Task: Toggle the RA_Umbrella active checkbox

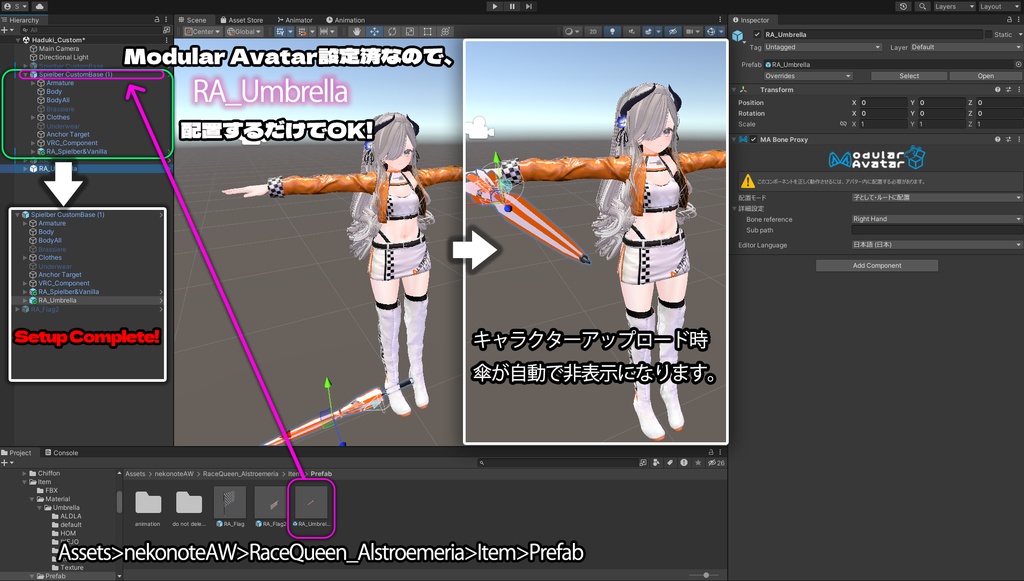Action: tap(757, 35)
